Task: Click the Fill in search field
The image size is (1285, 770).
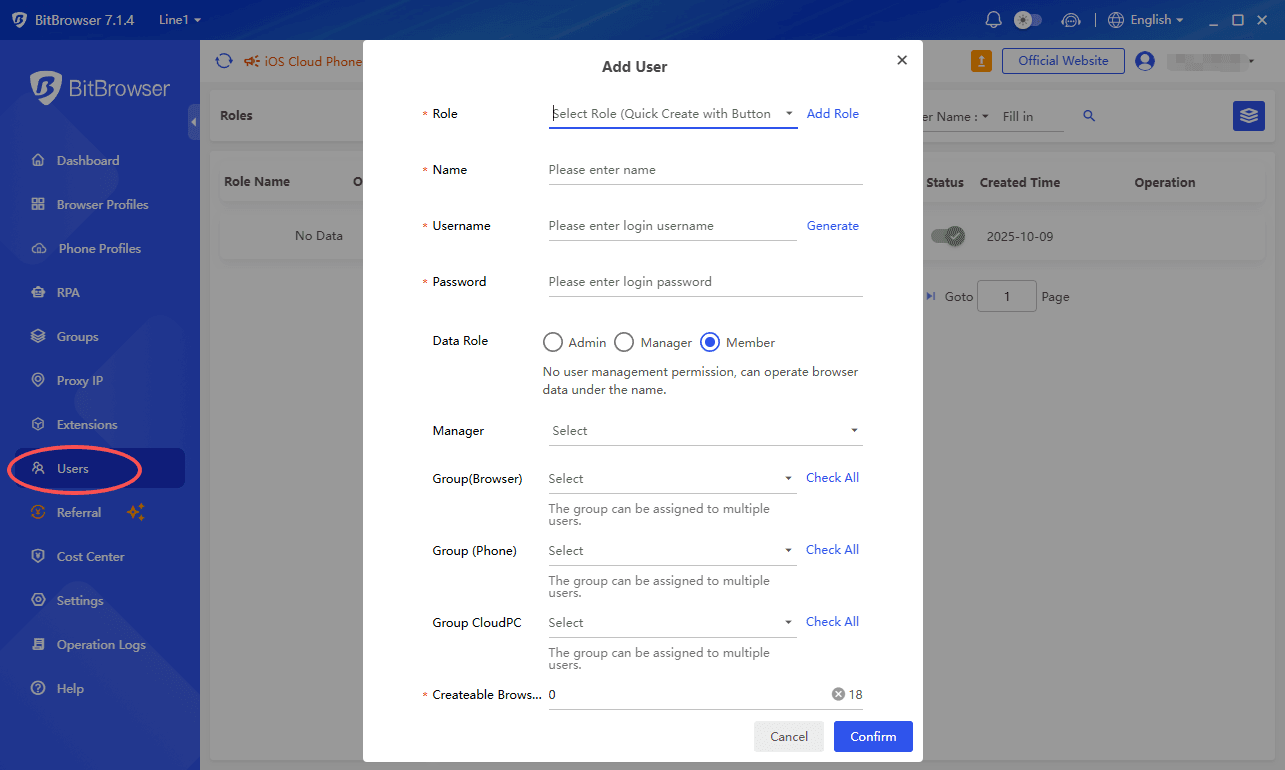Action: 1032,116
